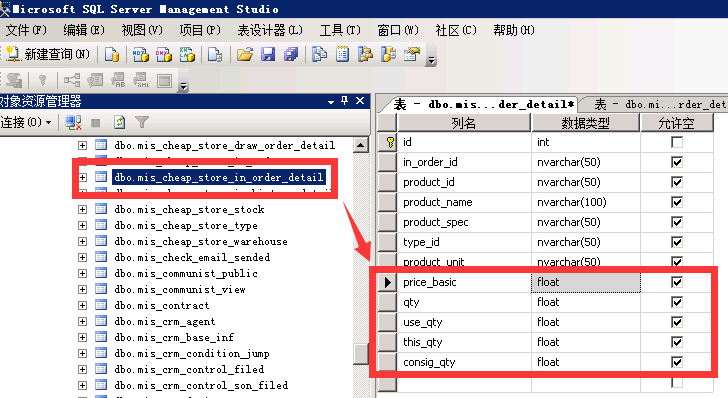The image size is (728, 398).
Task: Click the pin icon on Object Explorer panel
Action: point(344,101)
